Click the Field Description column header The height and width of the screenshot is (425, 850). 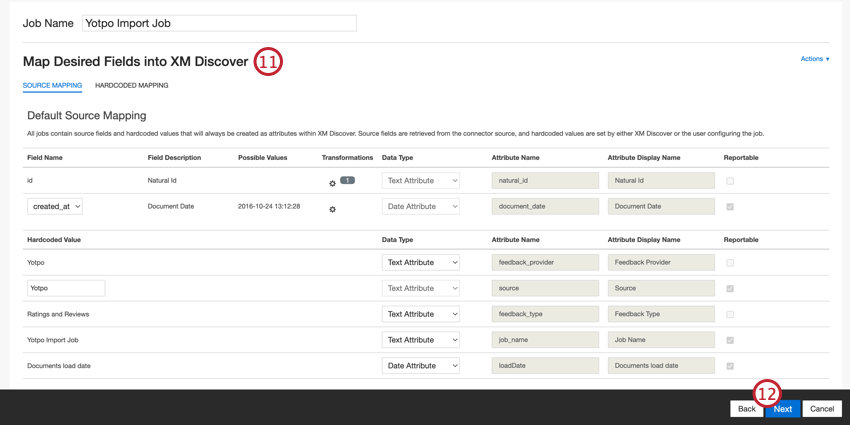(x=174, y=158)
